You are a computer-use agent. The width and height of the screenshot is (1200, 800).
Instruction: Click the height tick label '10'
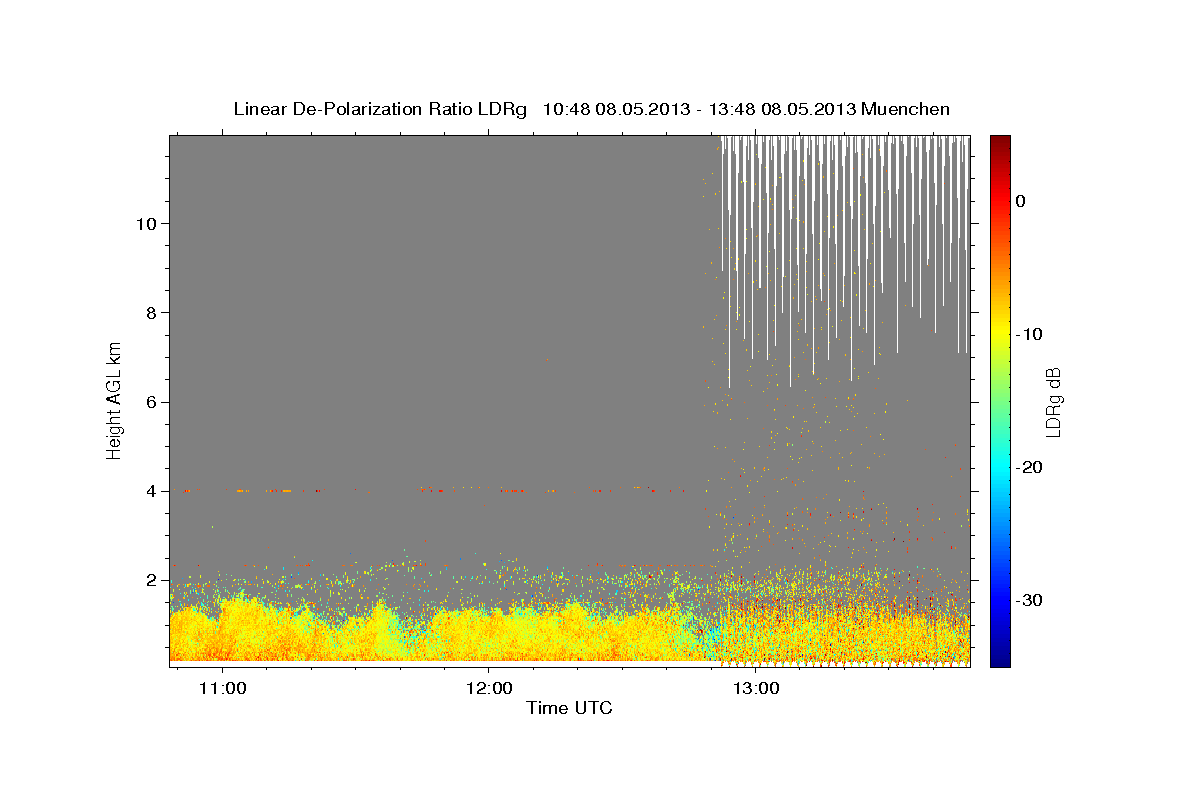(x=146, y=223)
